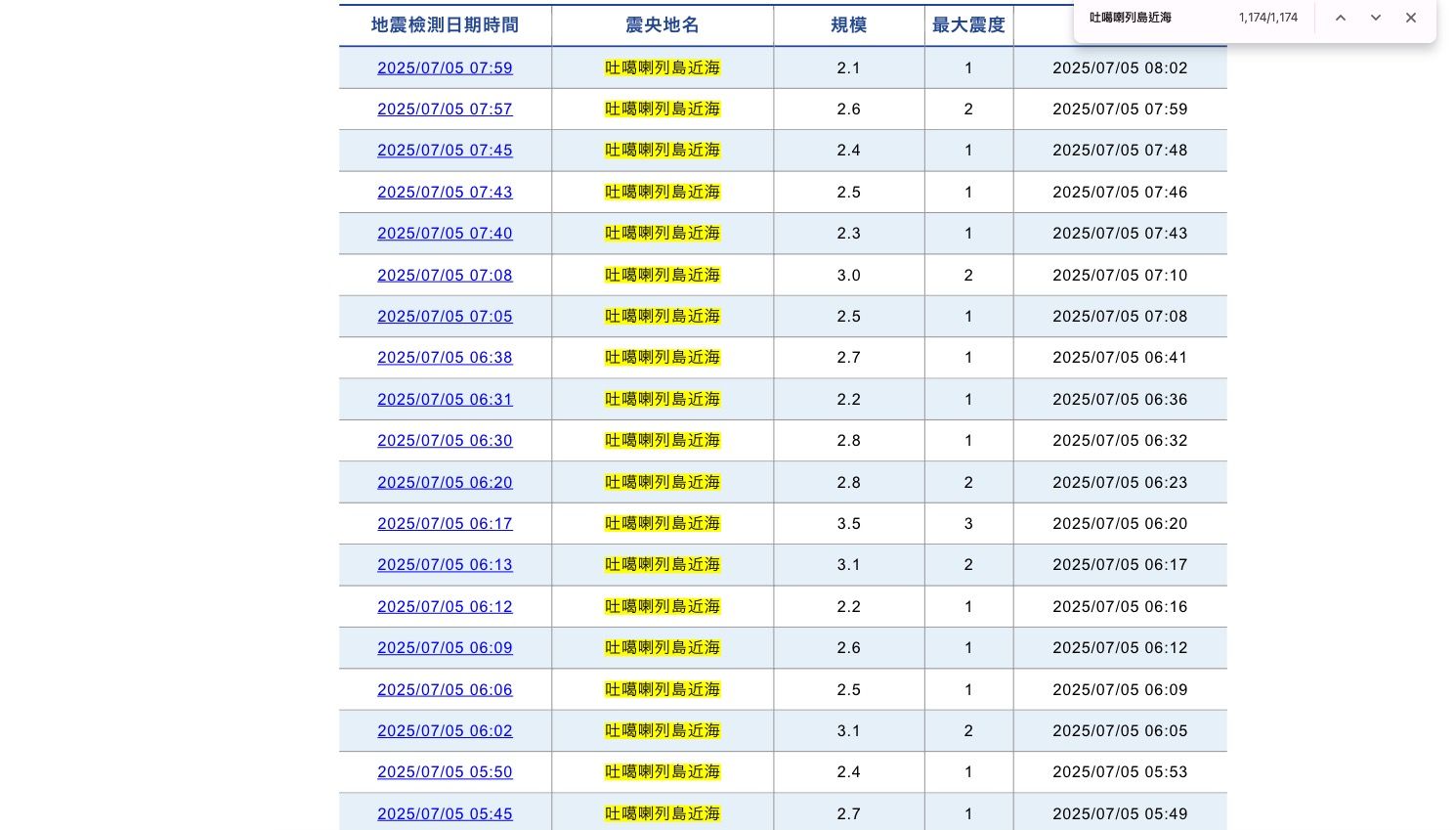This screenshot has width=1456, height=830.
Task: Click the 震央地名 column header
Action: pos(663,25)
